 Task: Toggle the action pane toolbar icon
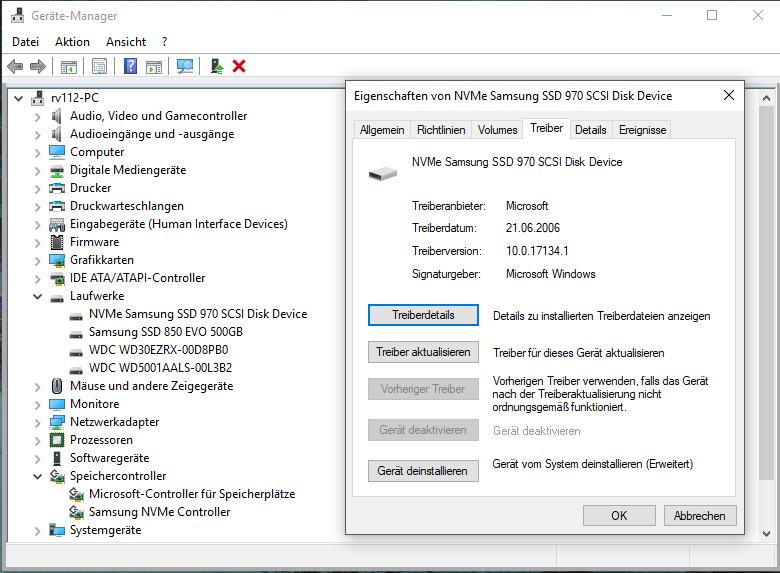154,66
